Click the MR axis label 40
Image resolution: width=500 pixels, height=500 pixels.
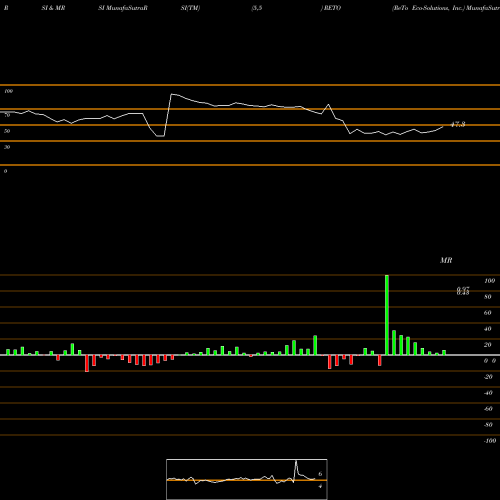point(488,329)
